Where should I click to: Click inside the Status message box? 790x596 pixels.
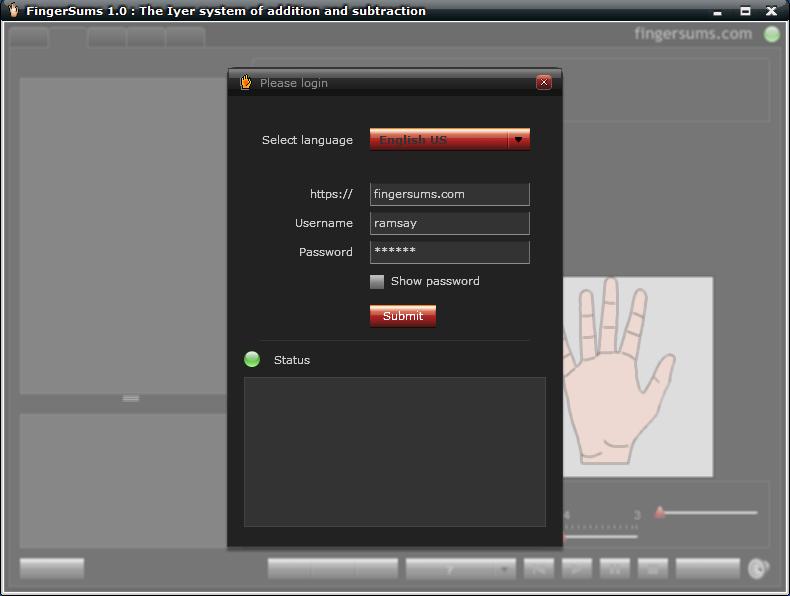pos(394,451)
